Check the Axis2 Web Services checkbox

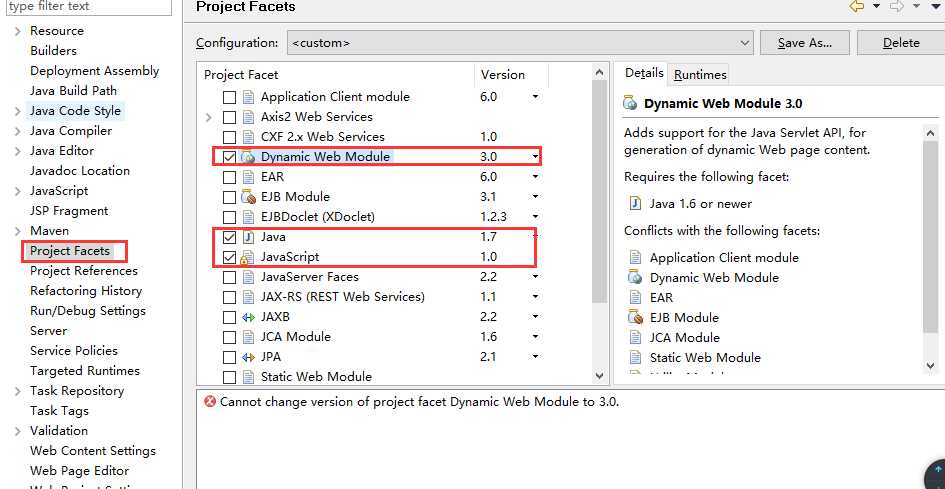click(229, 117)
